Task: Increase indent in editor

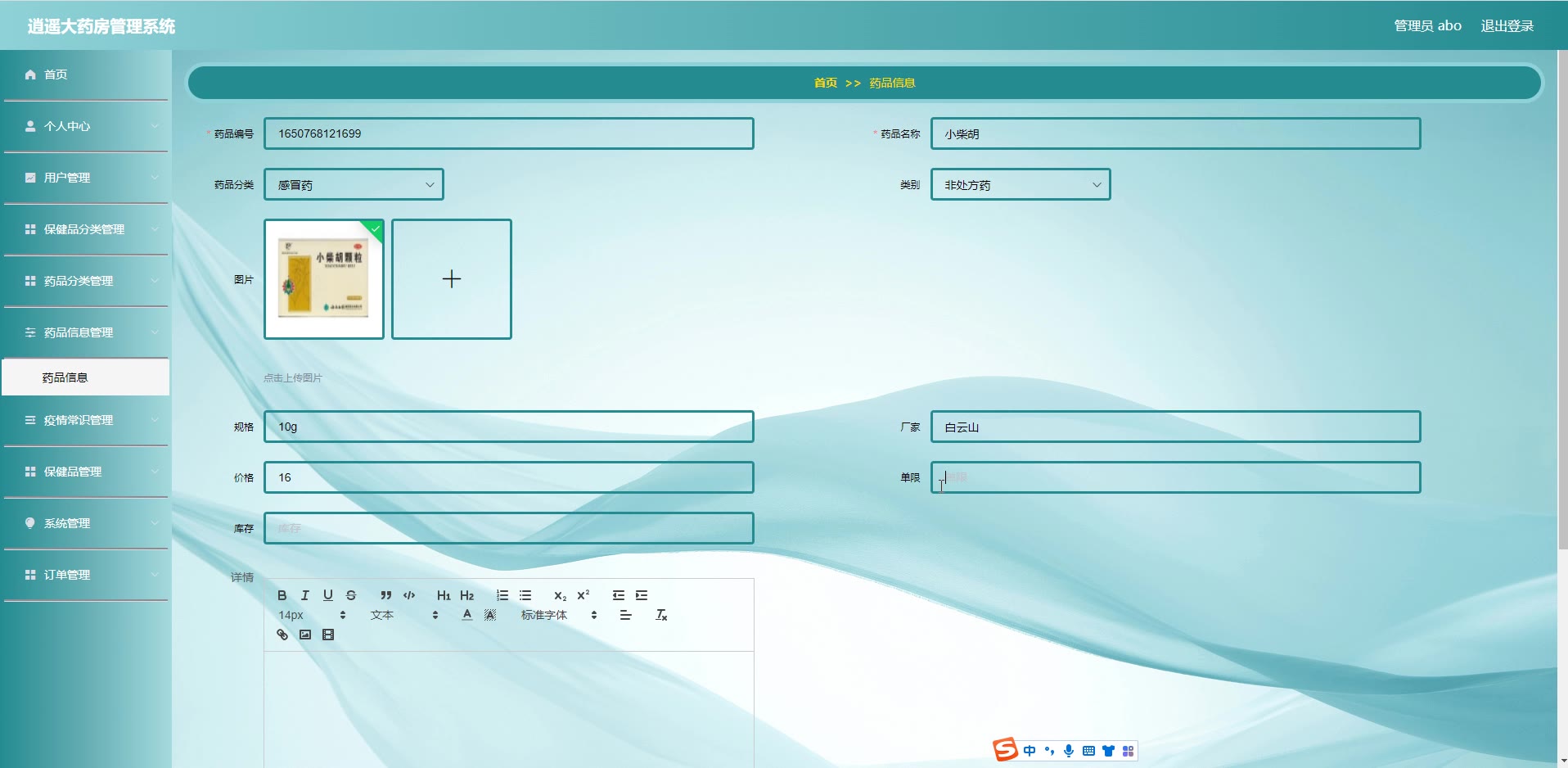Action: pyautogui.click(x=642, y=595)
